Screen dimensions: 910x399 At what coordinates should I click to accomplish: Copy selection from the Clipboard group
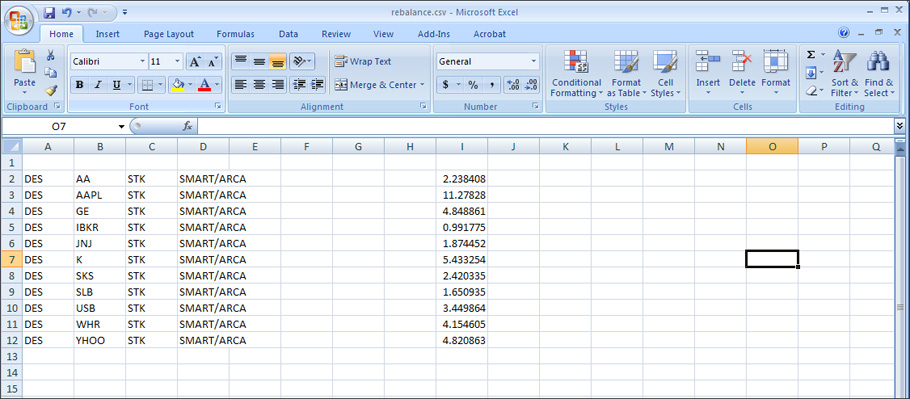(x=50, y=73)
